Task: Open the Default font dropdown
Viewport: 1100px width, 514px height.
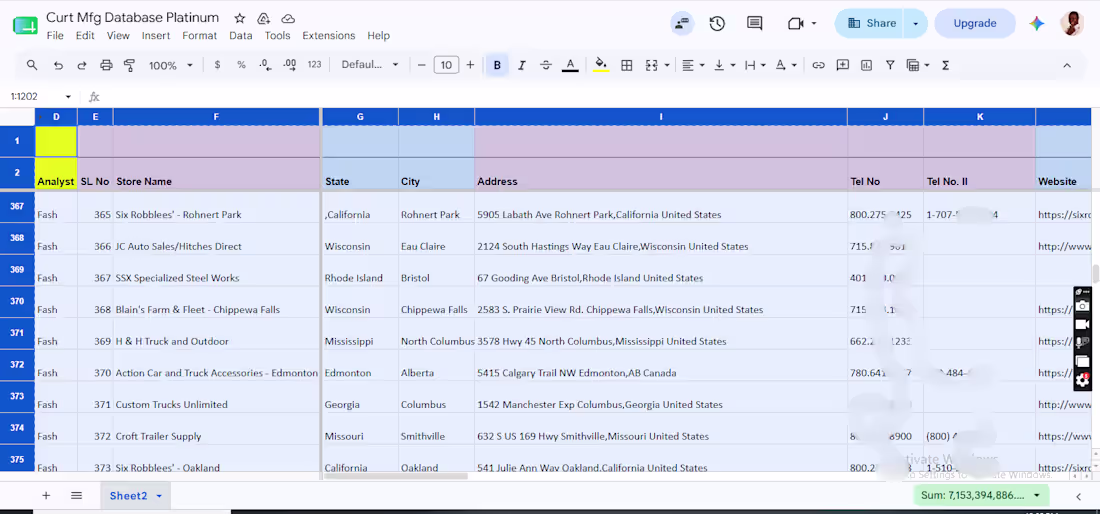Action: [370, 65]
